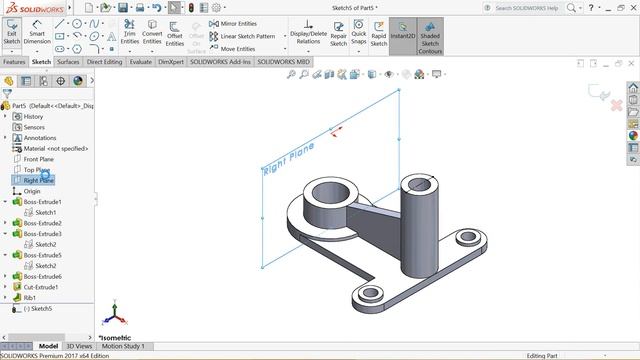The height and width of the screenshot is (360, 640).
Task: Select the Spline tool
Action: point(94,24)
